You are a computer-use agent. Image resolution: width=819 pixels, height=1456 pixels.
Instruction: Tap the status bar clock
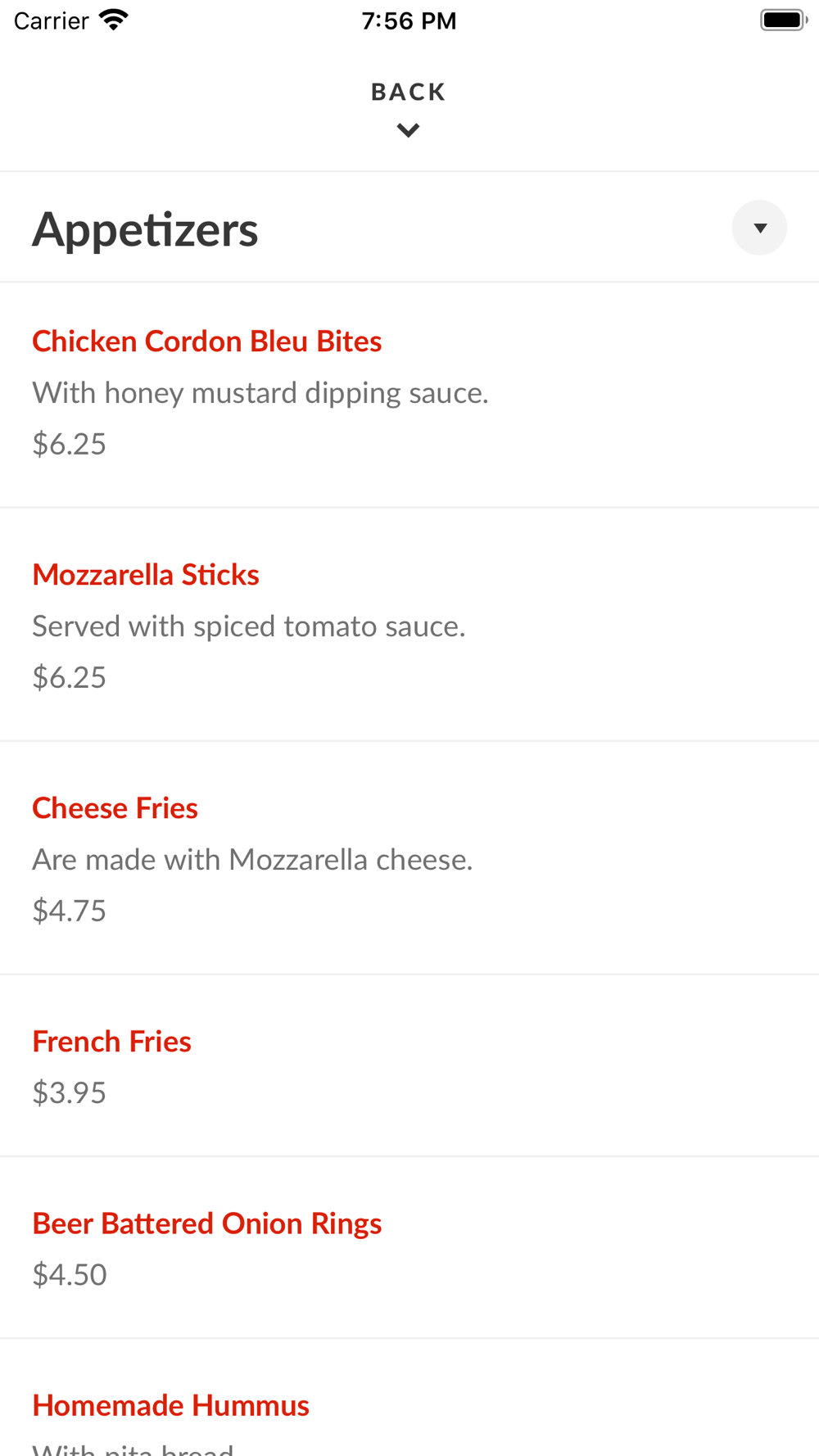tap(409, 20)
